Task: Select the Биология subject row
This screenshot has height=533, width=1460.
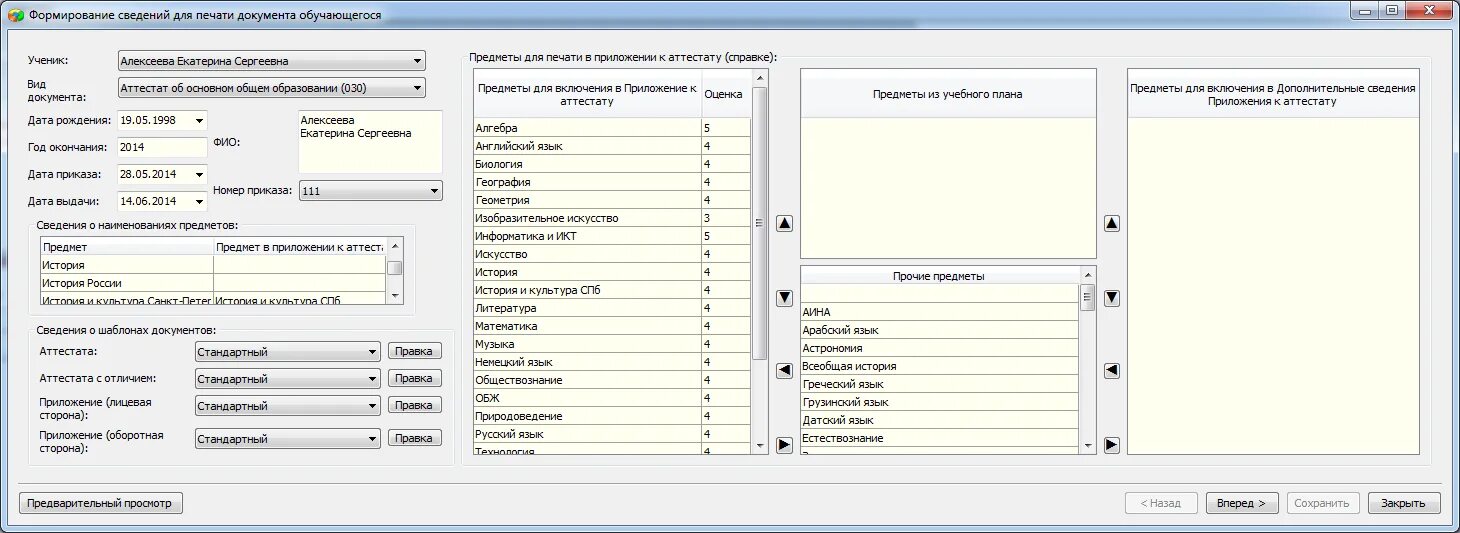Action: (612, 164)
